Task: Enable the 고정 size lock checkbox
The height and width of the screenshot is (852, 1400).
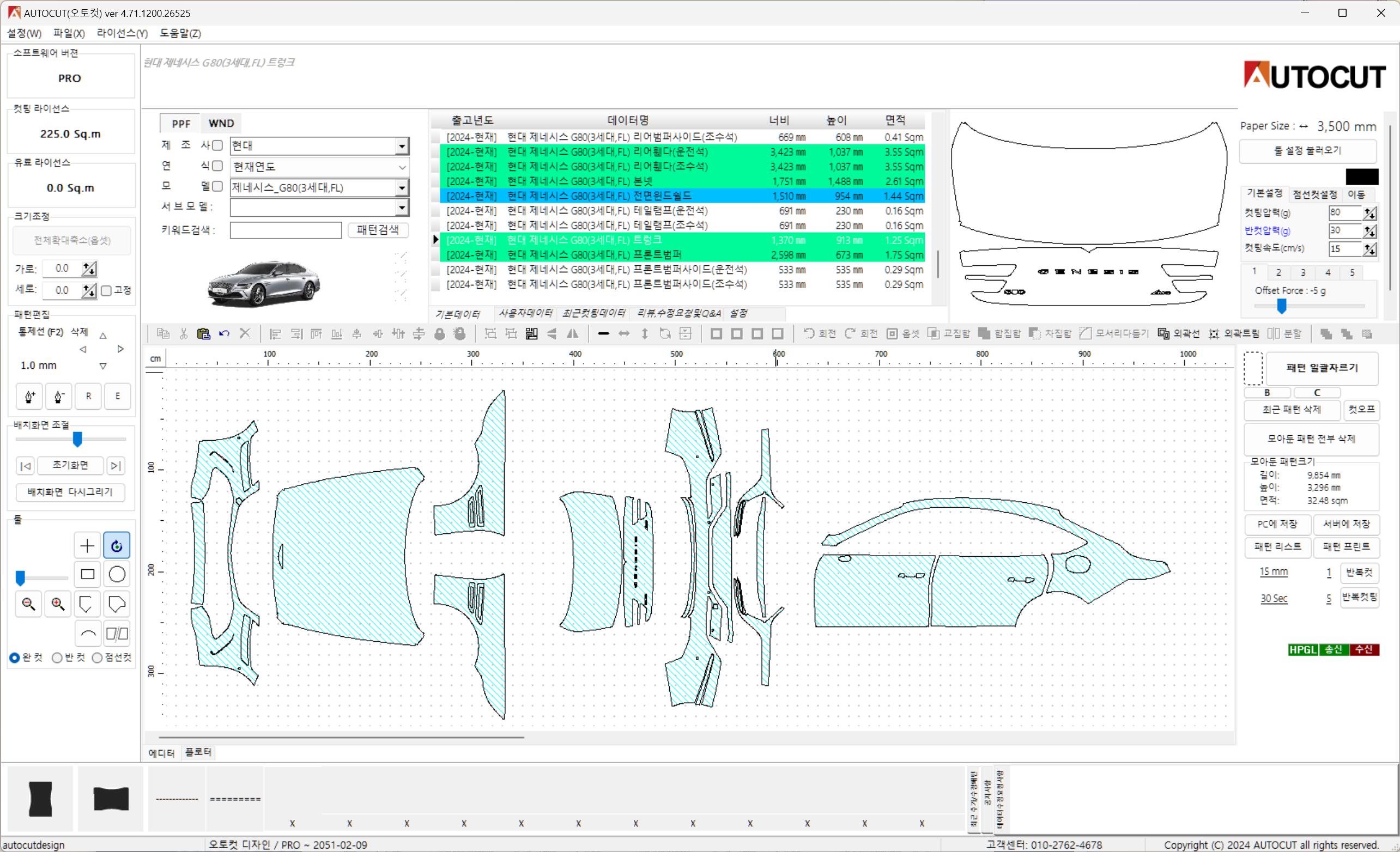Action: coord(106,291)
